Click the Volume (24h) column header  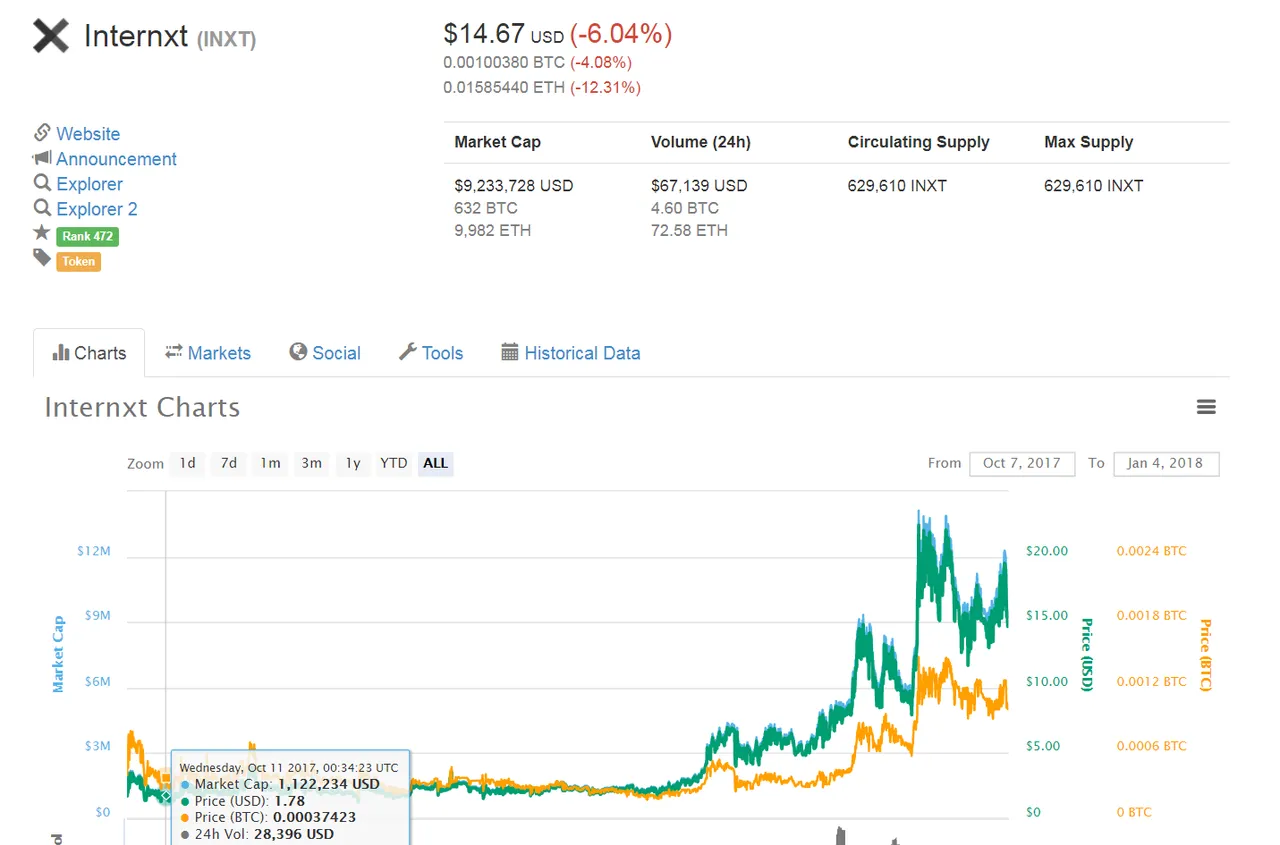pos(700,142)
